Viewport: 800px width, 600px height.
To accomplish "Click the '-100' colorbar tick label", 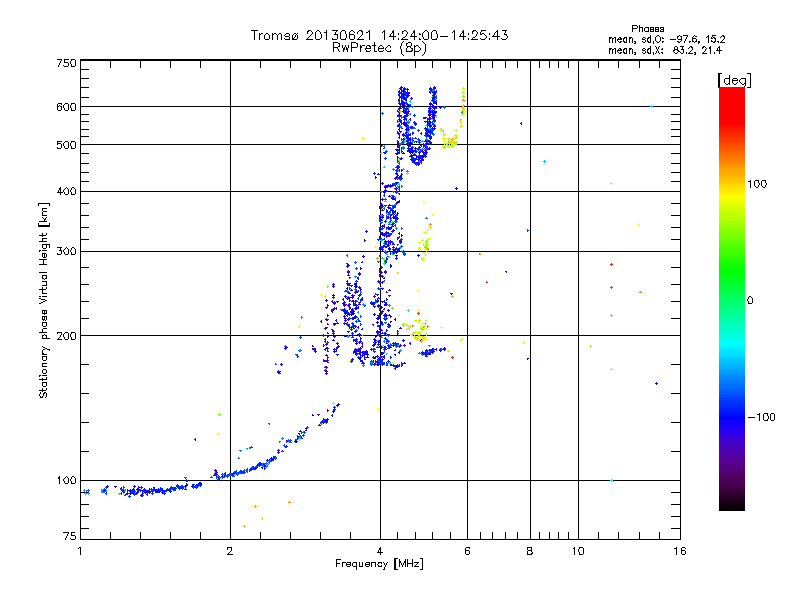I will point(761,417).
